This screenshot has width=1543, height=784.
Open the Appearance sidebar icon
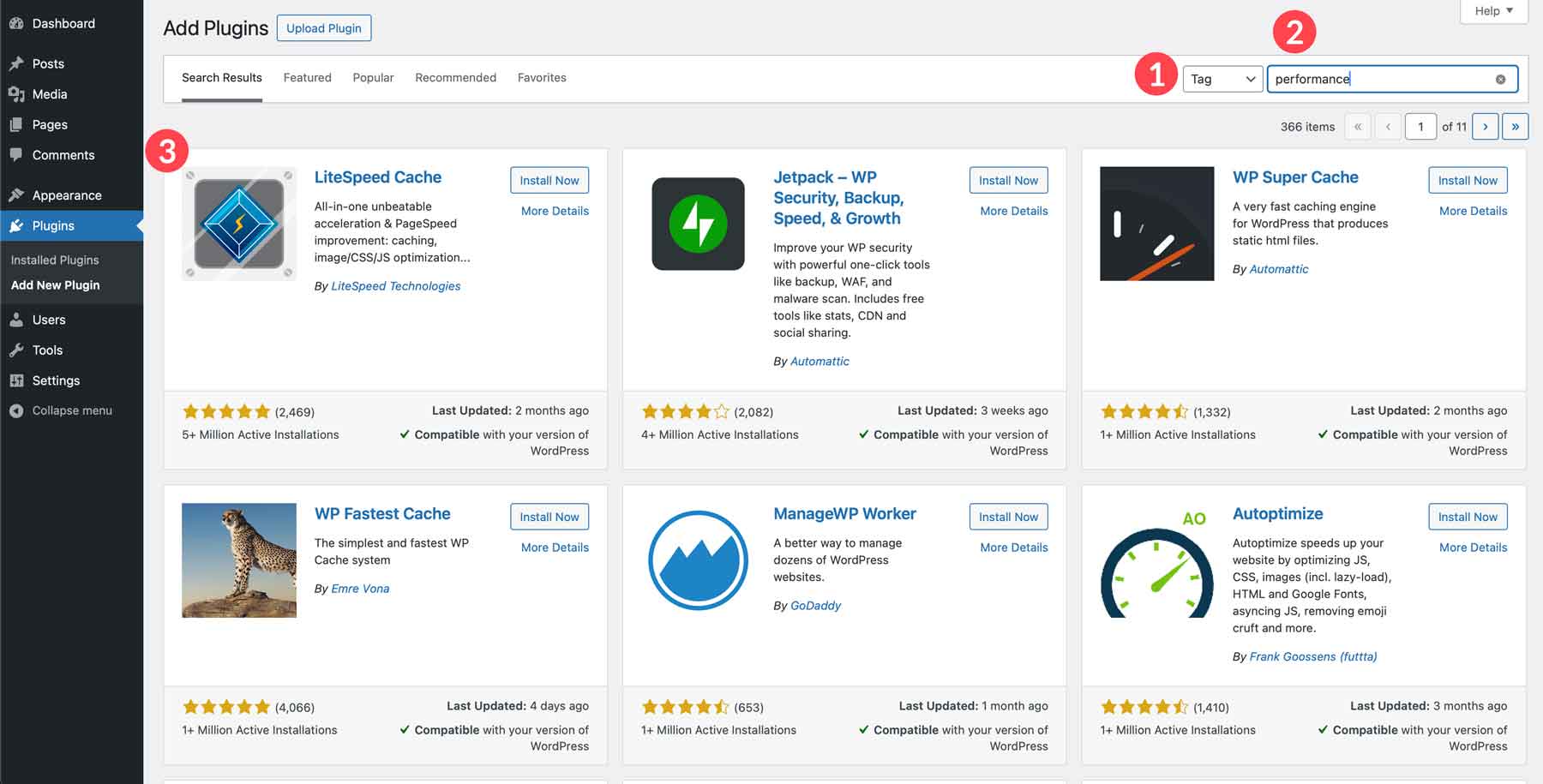coord(17,195)
